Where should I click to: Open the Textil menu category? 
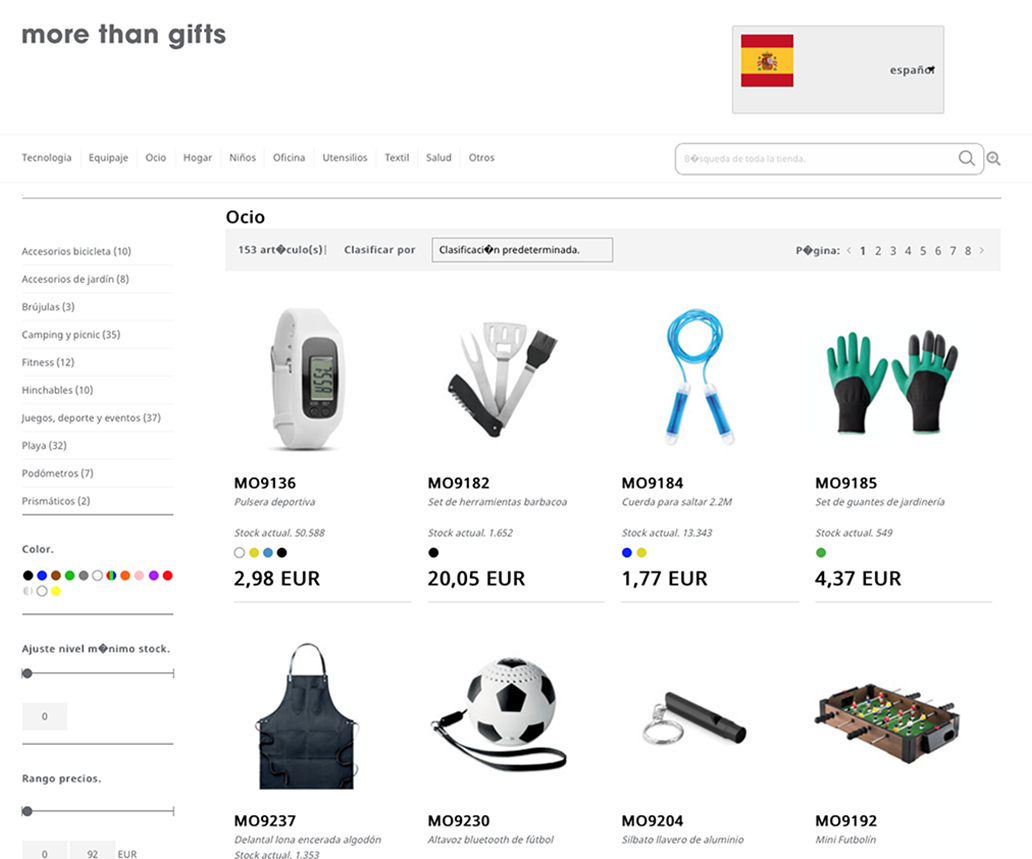tap(397, 158)
